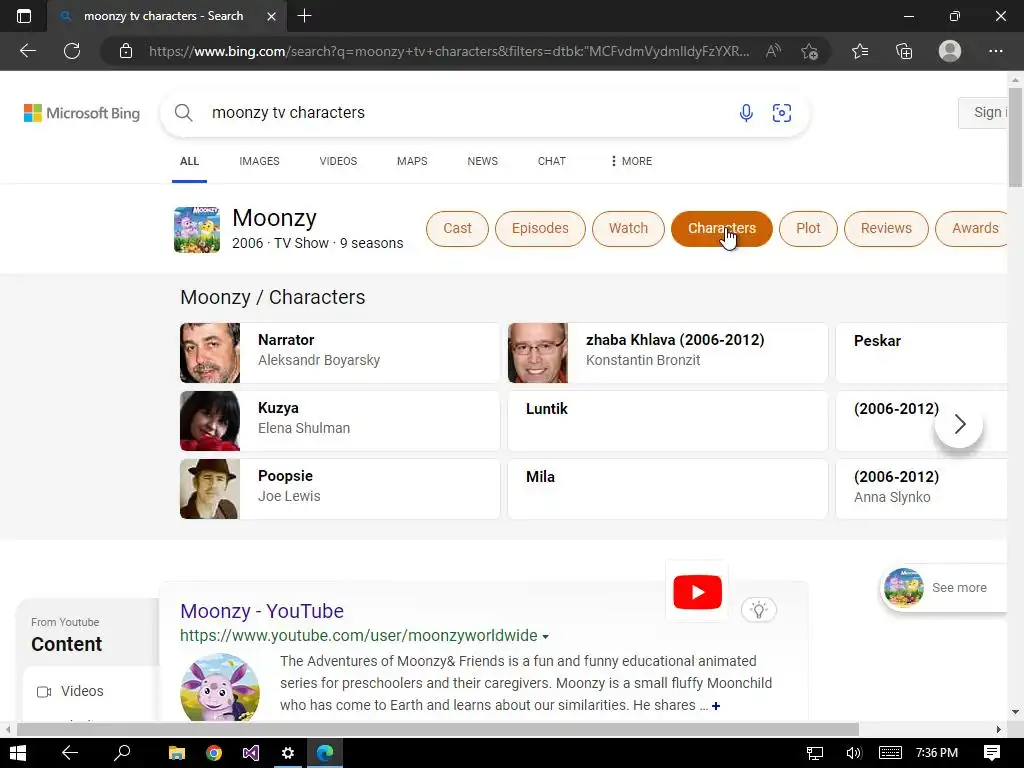Open Edge settings and more menu
Viewport: 1024px width, 768px height.
pos(995,51)
